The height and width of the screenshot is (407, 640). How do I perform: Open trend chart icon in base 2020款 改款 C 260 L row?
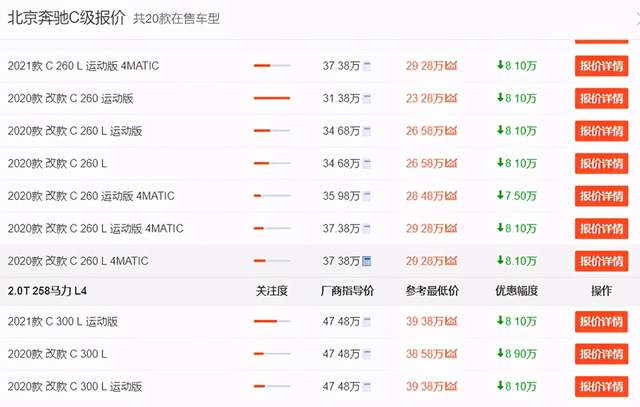(x=451, y=164)
